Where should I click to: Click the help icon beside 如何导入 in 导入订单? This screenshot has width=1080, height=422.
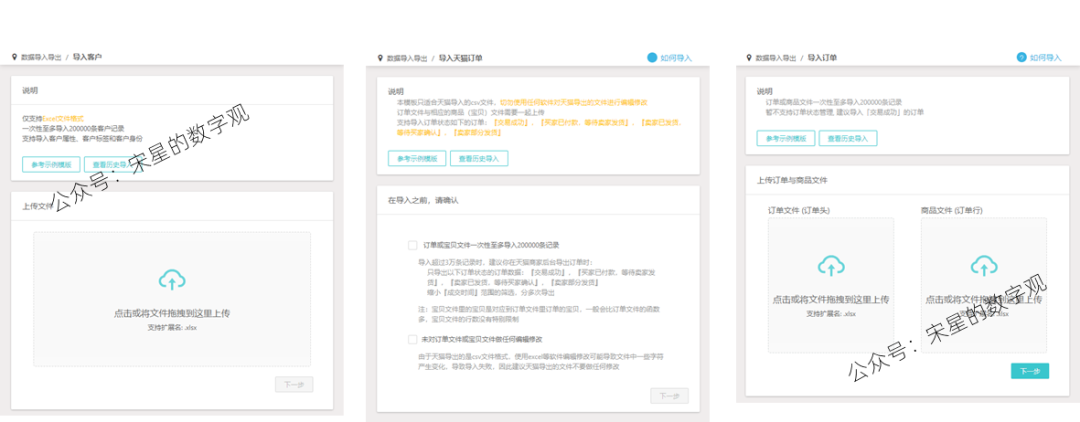coord(1021,58)
